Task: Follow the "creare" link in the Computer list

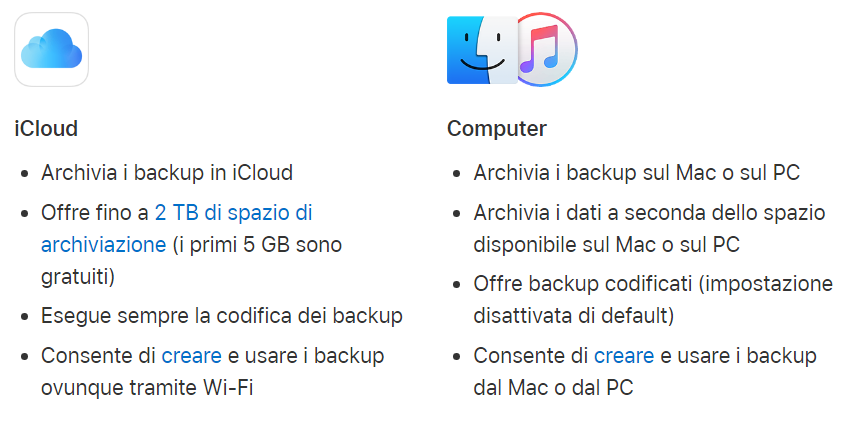Action: tap(623, 356)
